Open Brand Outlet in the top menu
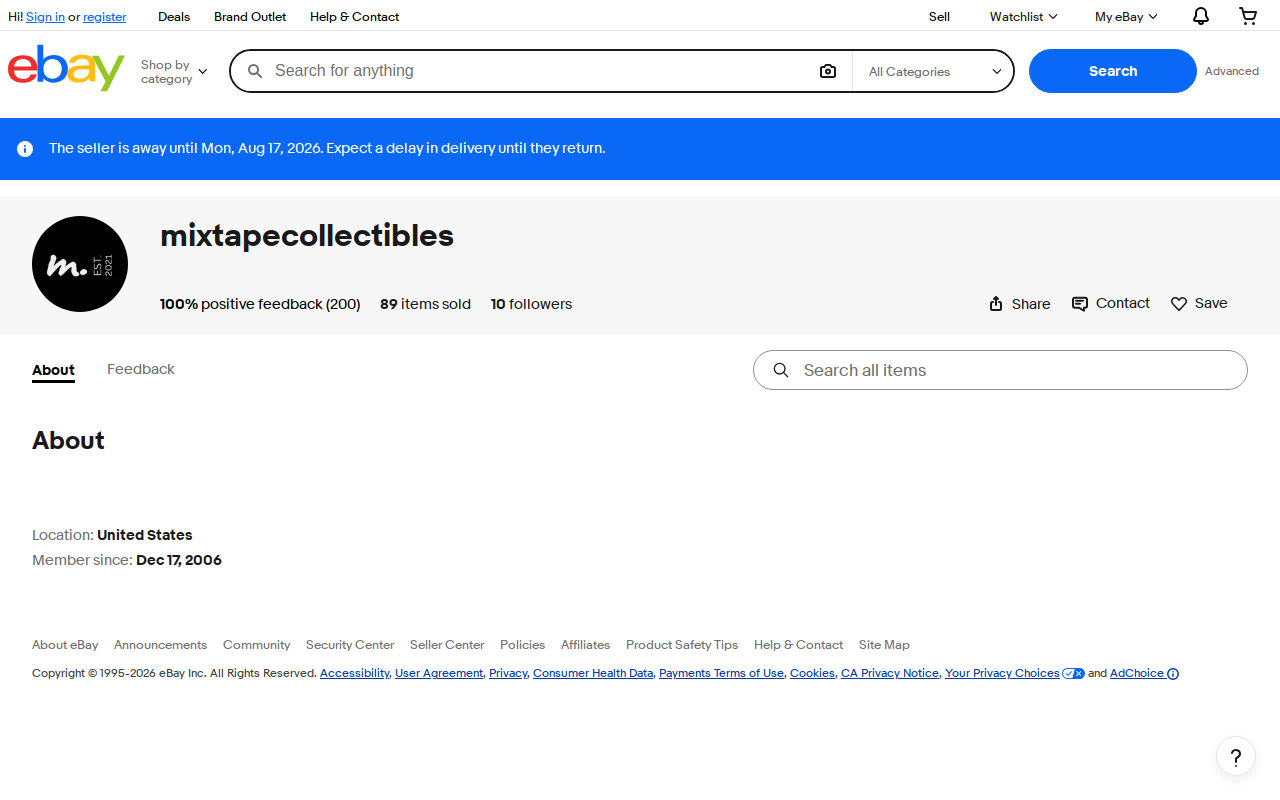The height and width of the screenshot is (800, 1280). (x=250, y=17)
